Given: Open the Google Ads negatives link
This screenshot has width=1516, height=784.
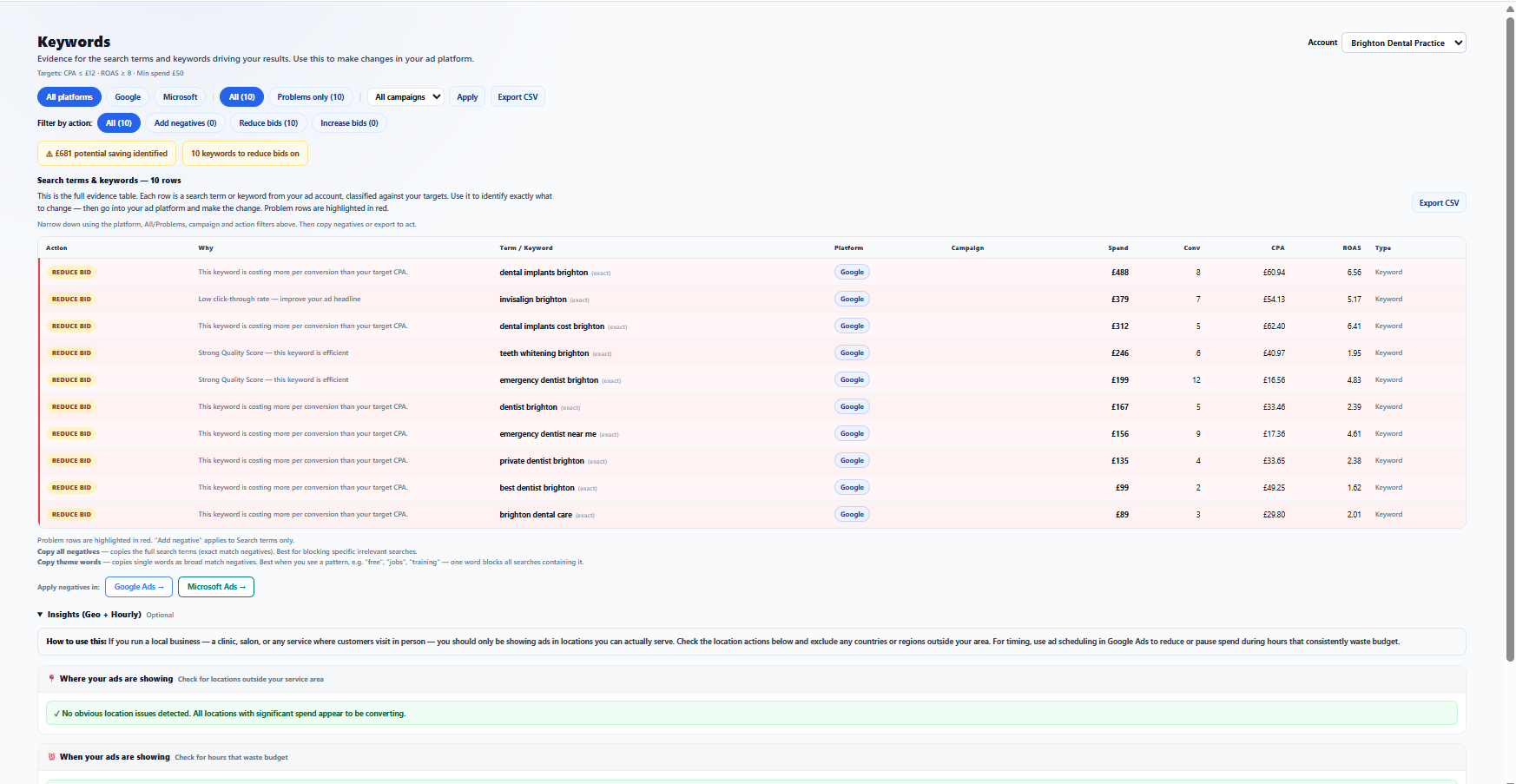Looking at the screenshot, I should coord(139,587).
